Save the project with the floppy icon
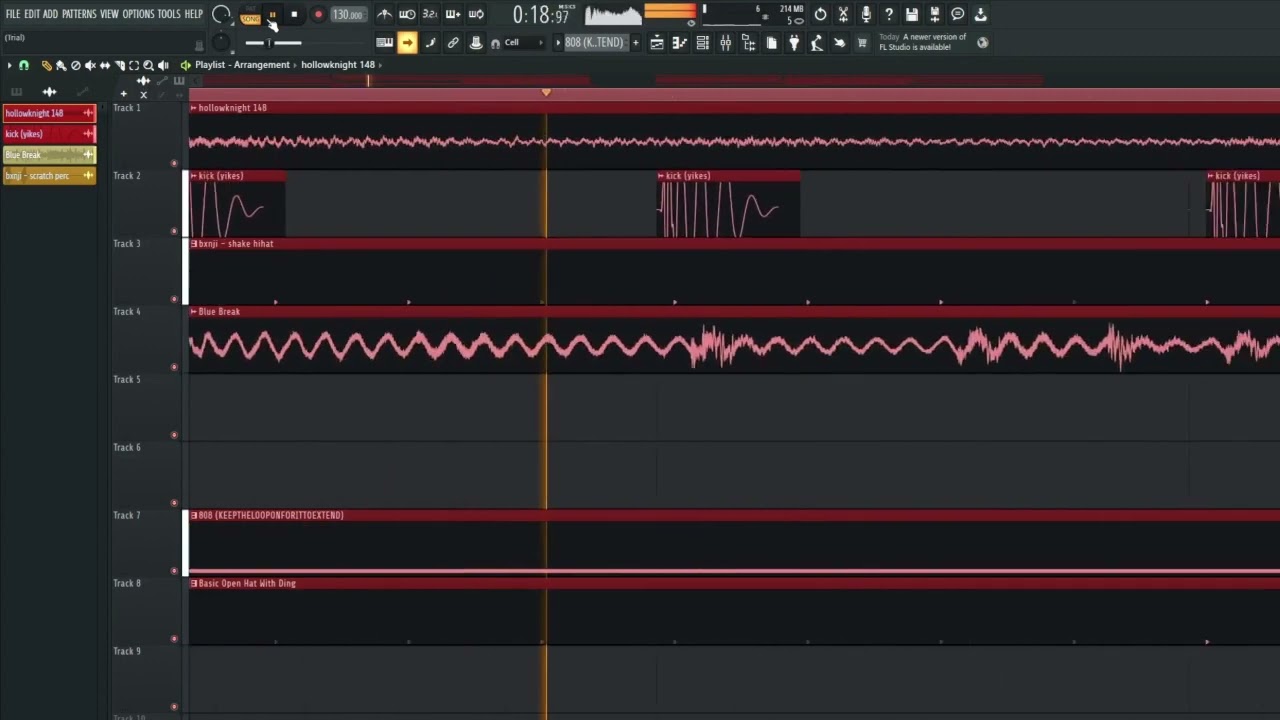1280x720 pixels. (x=912, y=15)
